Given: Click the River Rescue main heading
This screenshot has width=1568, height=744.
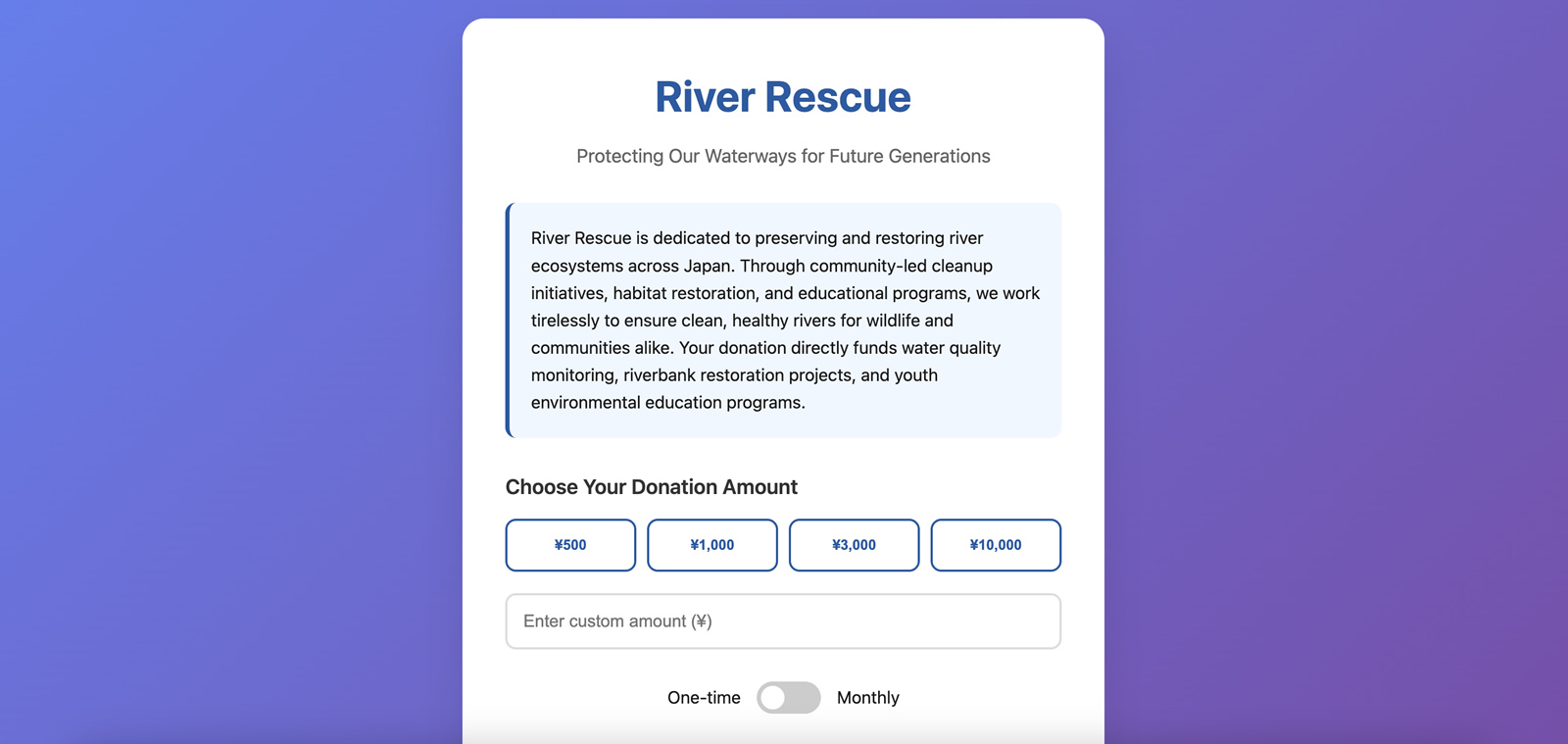Looking at the screenshot, I should 783,97.
